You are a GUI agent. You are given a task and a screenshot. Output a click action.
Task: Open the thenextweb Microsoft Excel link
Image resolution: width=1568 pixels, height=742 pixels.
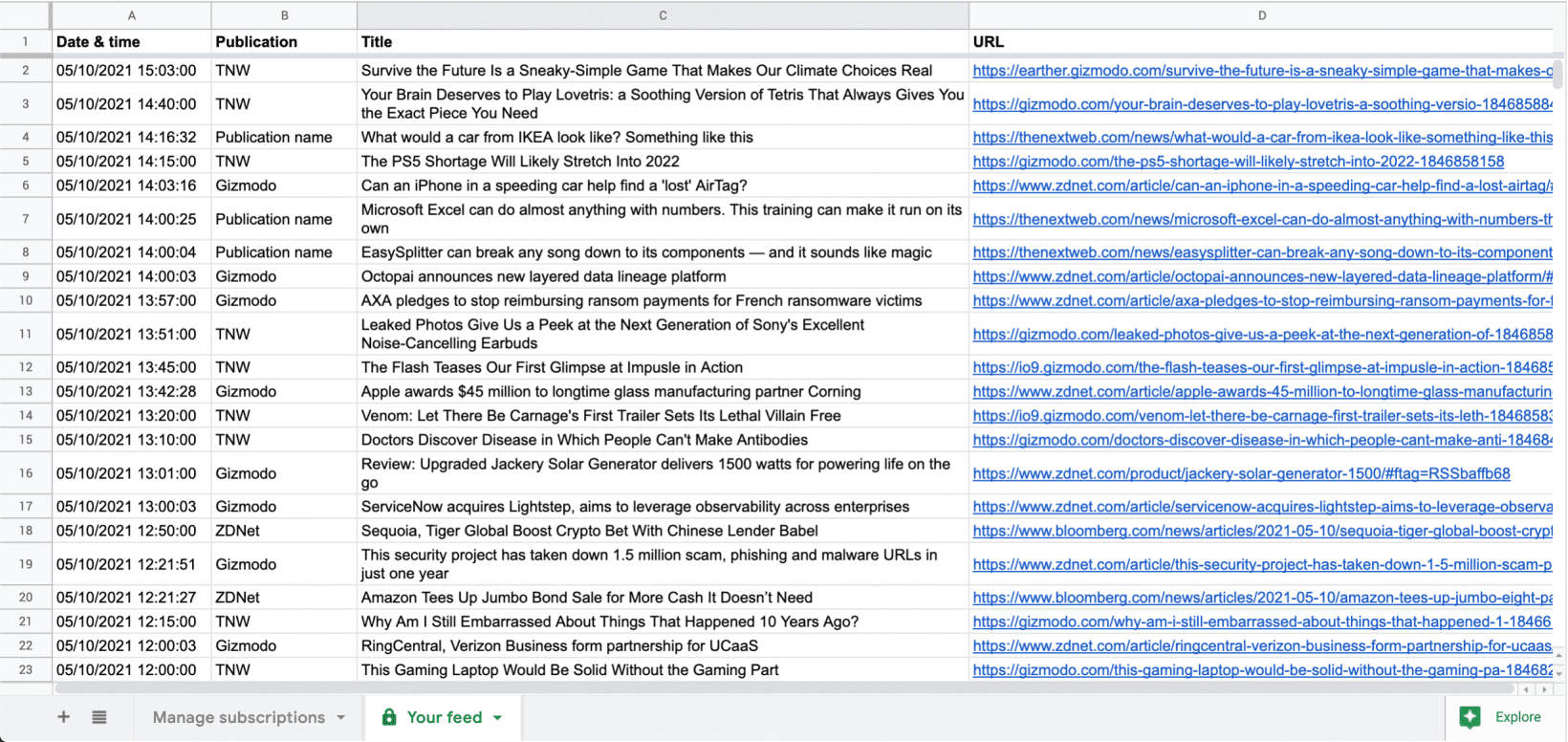pyautogui.click(x=1263, y=219)
